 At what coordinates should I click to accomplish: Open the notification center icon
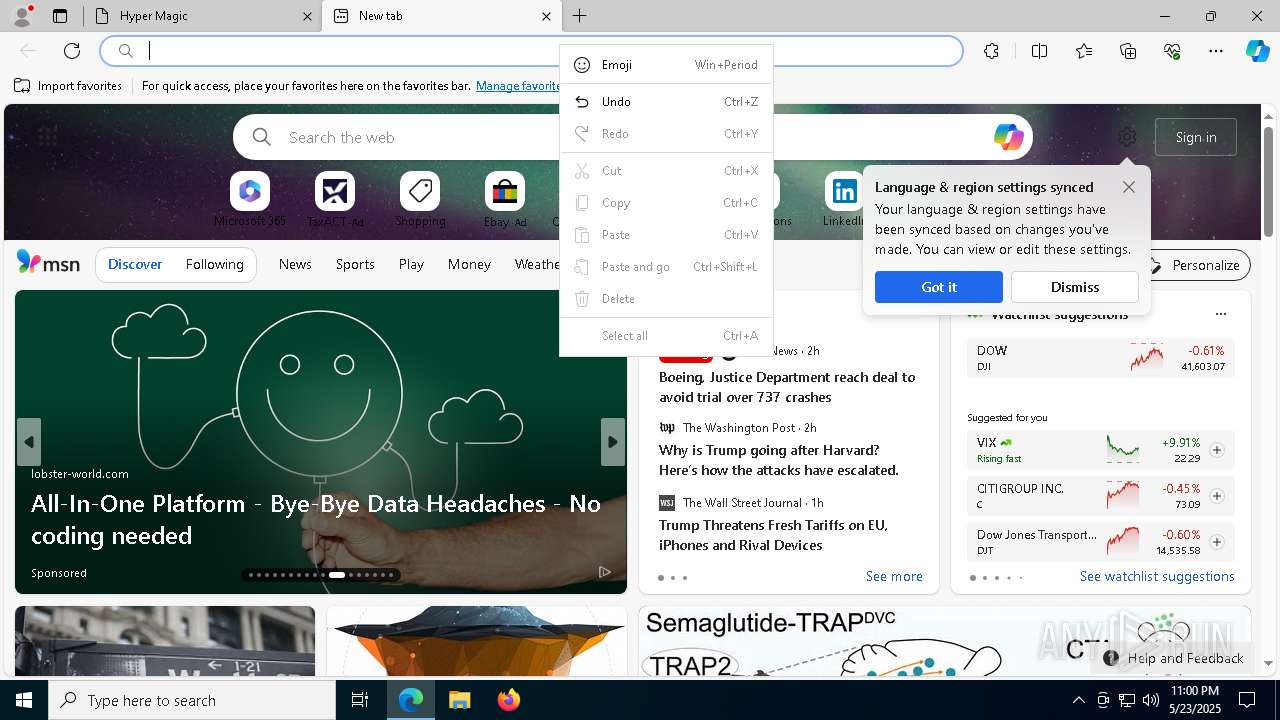1247,700
